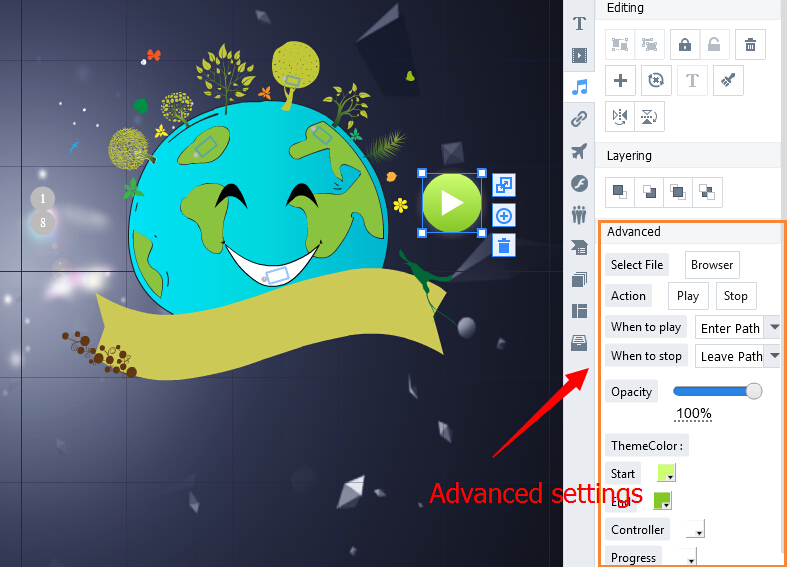Click the smiling Earth image on canvas
This screenshot has height=567, width=790.
click(x=257, y=207)
